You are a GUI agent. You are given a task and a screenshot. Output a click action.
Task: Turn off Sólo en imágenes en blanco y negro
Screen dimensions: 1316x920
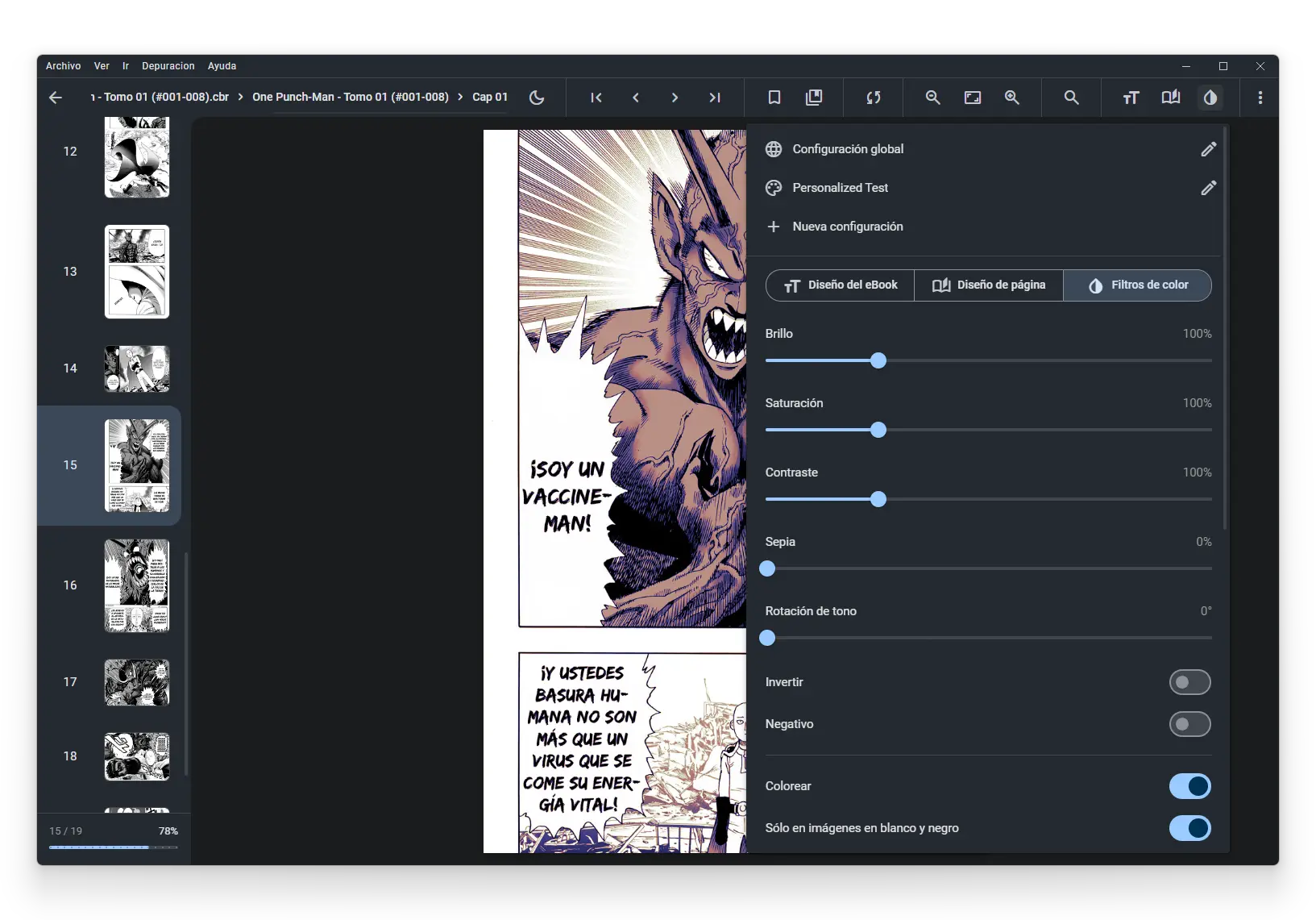pos(1190,828)
